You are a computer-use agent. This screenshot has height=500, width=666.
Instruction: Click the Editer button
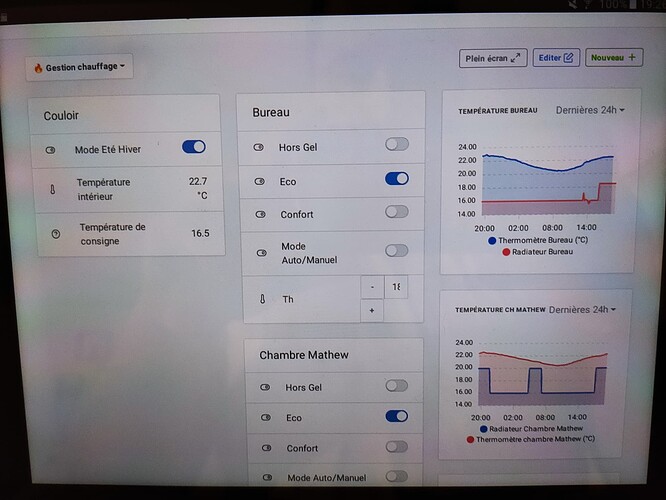coord(555,58)
